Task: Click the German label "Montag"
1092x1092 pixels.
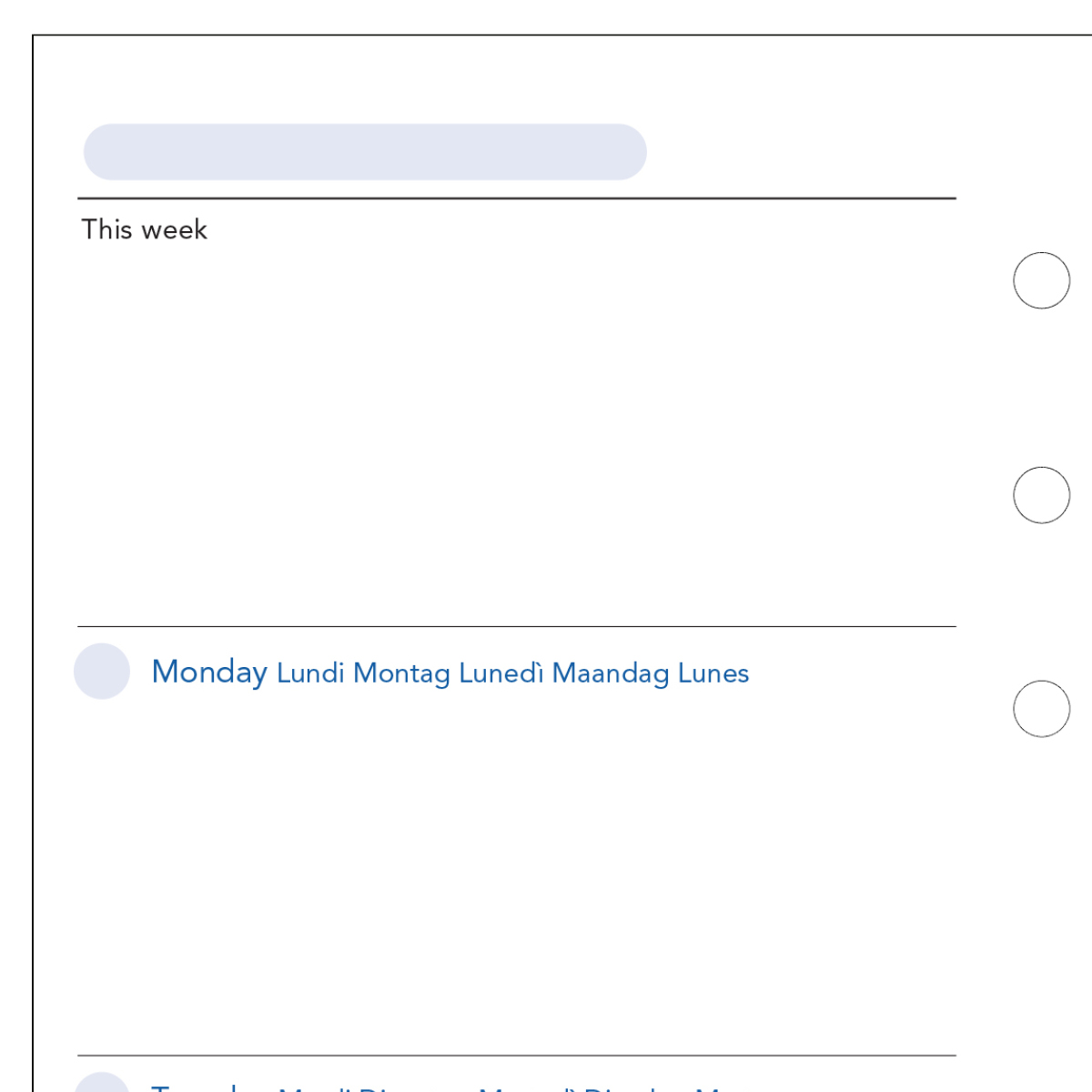Action: click(x=401, y=673)
